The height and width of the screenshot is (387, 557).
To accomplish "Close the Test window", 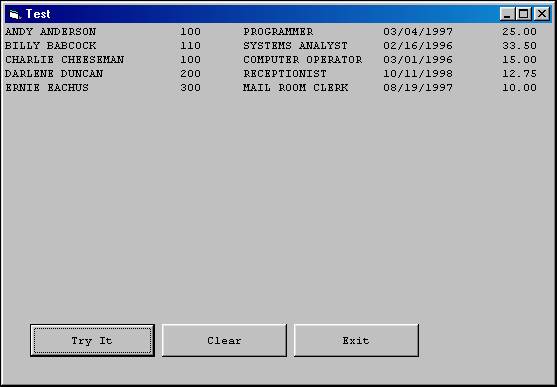I will (x=542, y=14).
